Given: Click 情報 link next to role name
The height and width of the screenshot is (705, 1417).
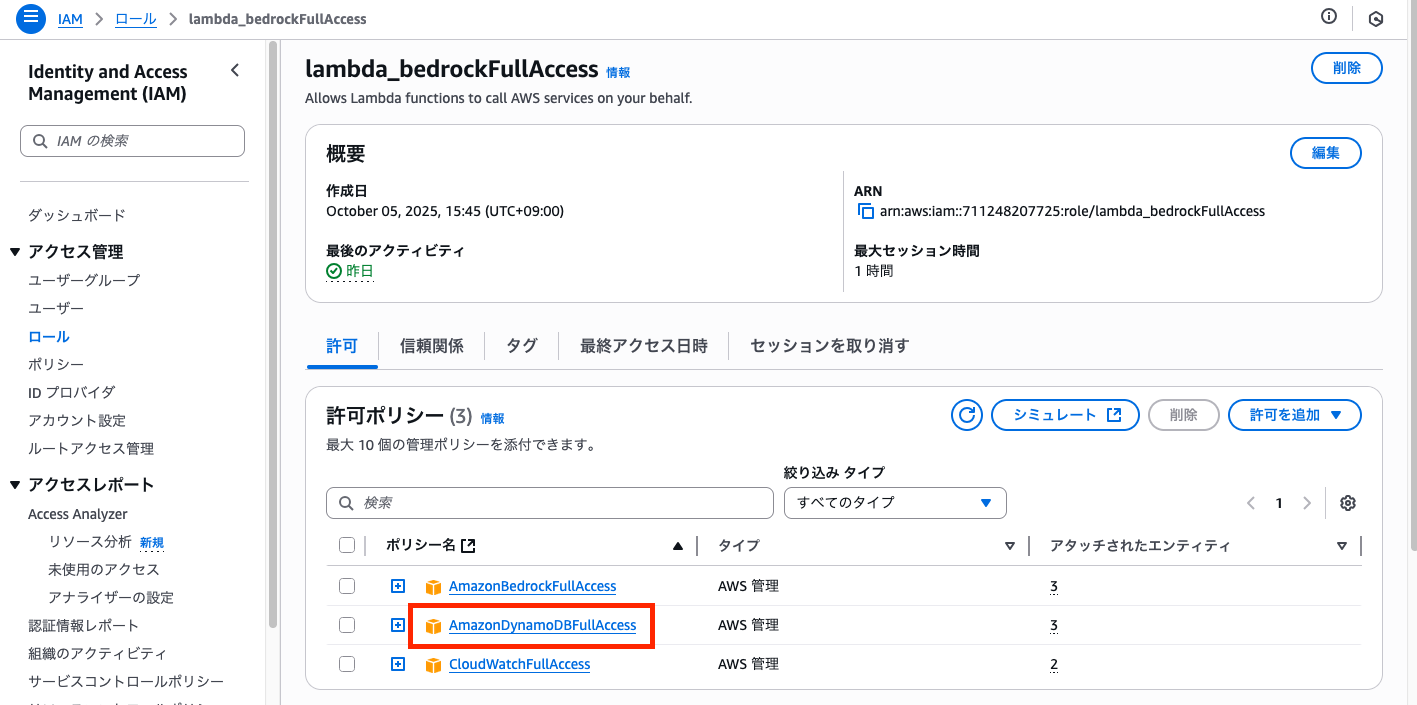Looking at the screenshot, I should (618, 72).
